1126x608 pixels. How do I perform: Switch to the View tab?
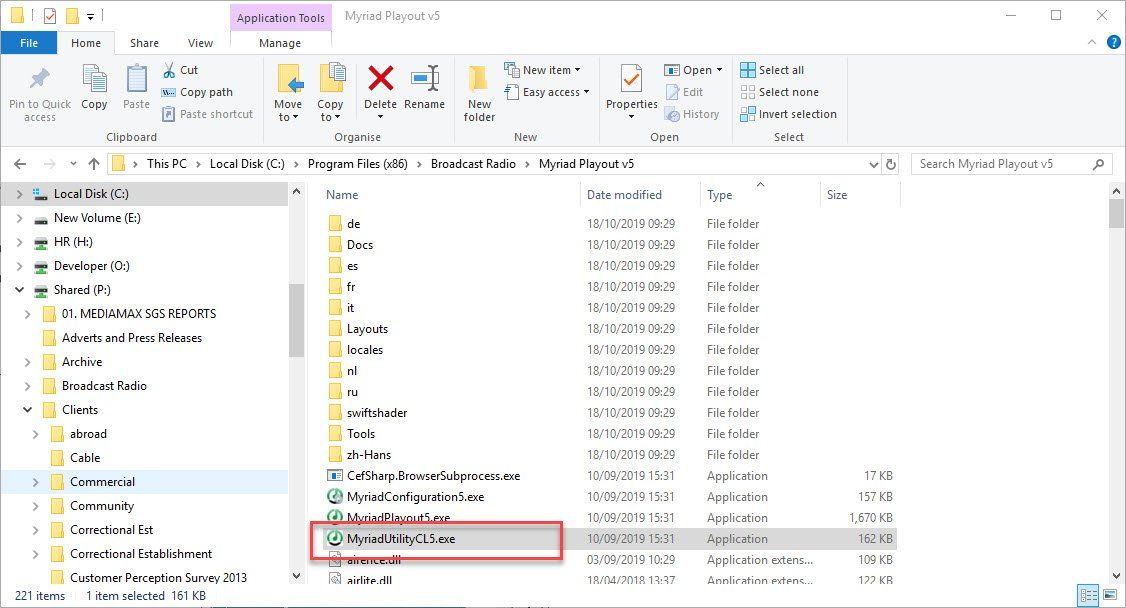point(200,43)
